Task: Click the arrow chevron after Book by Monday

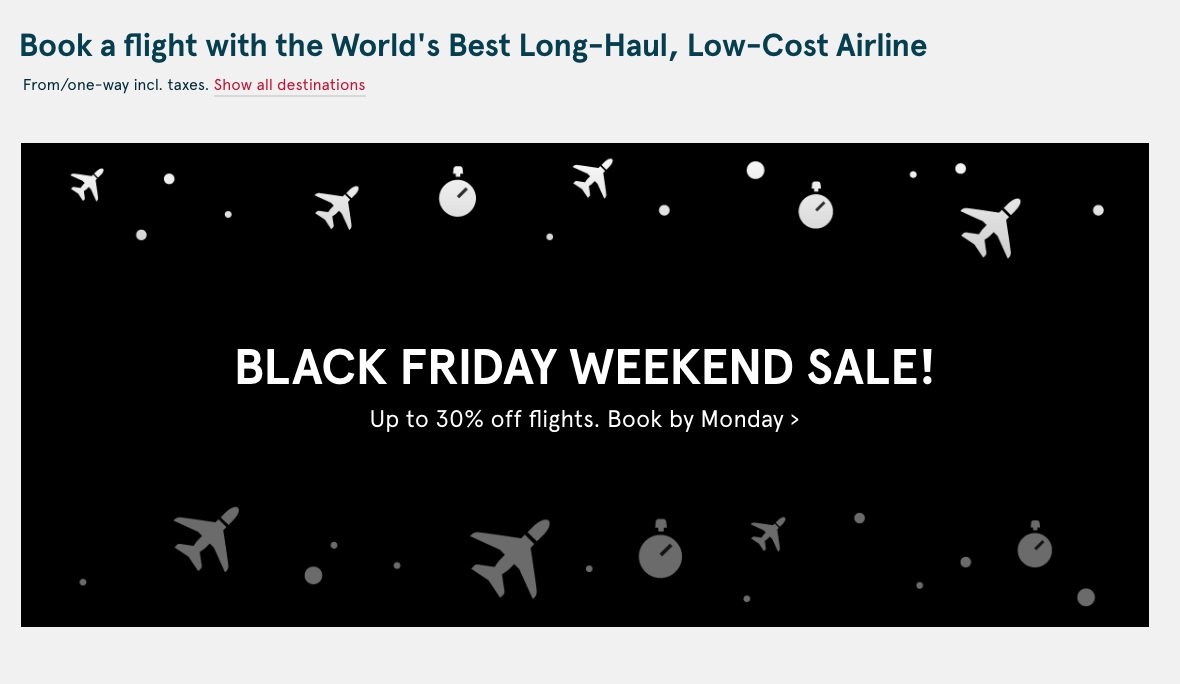Action: [795, 420]
